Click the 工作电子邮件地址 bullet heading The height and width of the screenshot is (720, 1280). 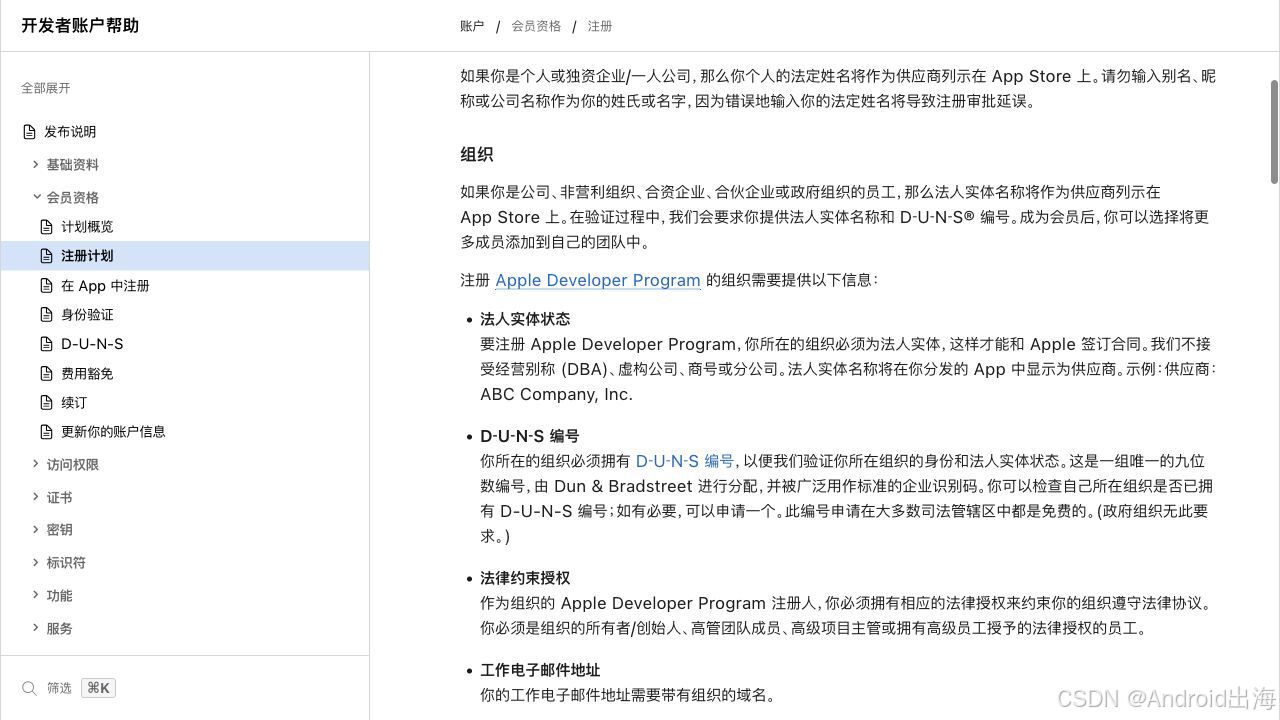[540, 670]
